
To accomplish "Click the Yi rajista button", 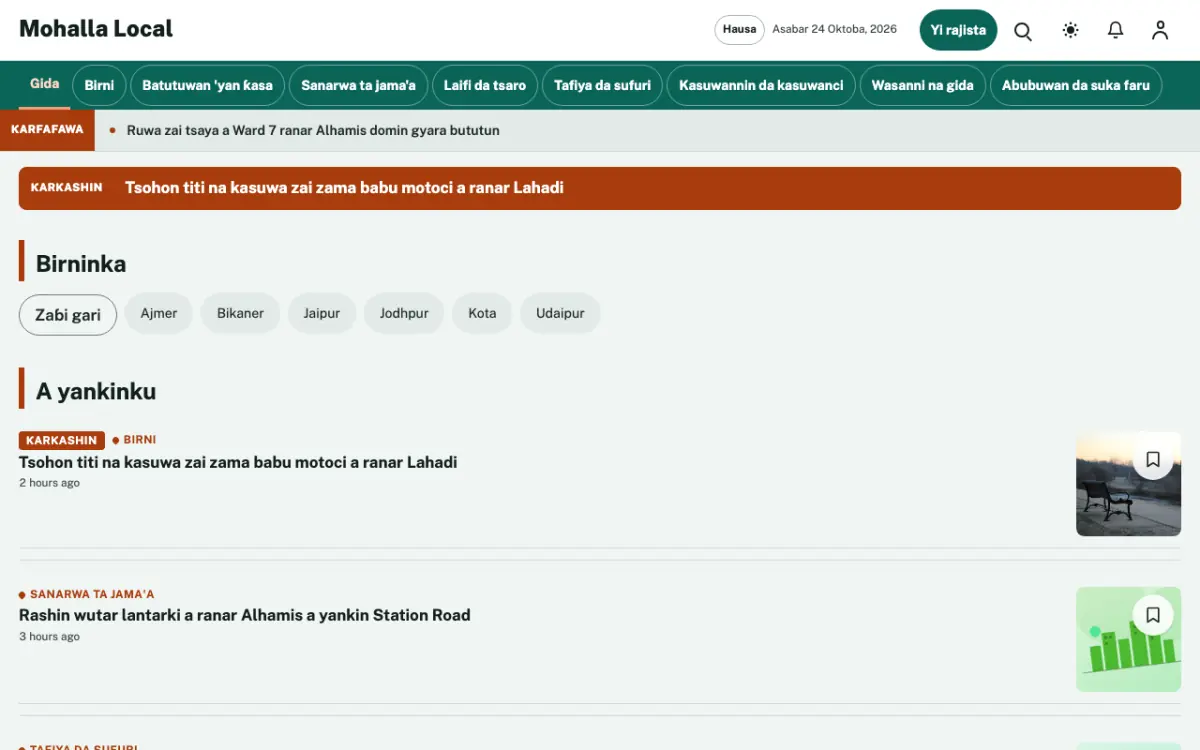I will [x=958, y=30].
